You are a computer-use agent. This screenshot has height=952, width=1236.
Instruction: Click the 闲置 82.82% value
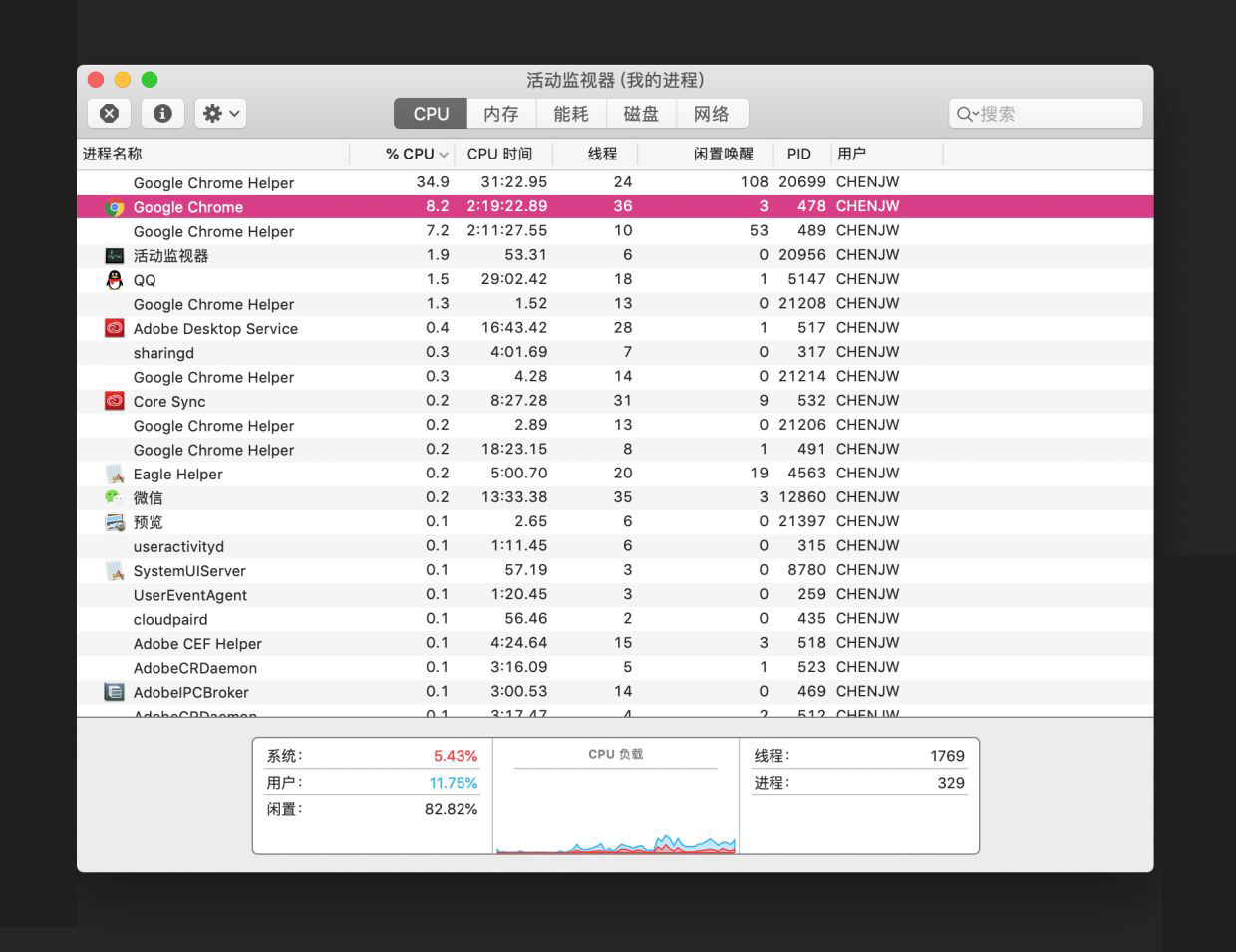451,809
